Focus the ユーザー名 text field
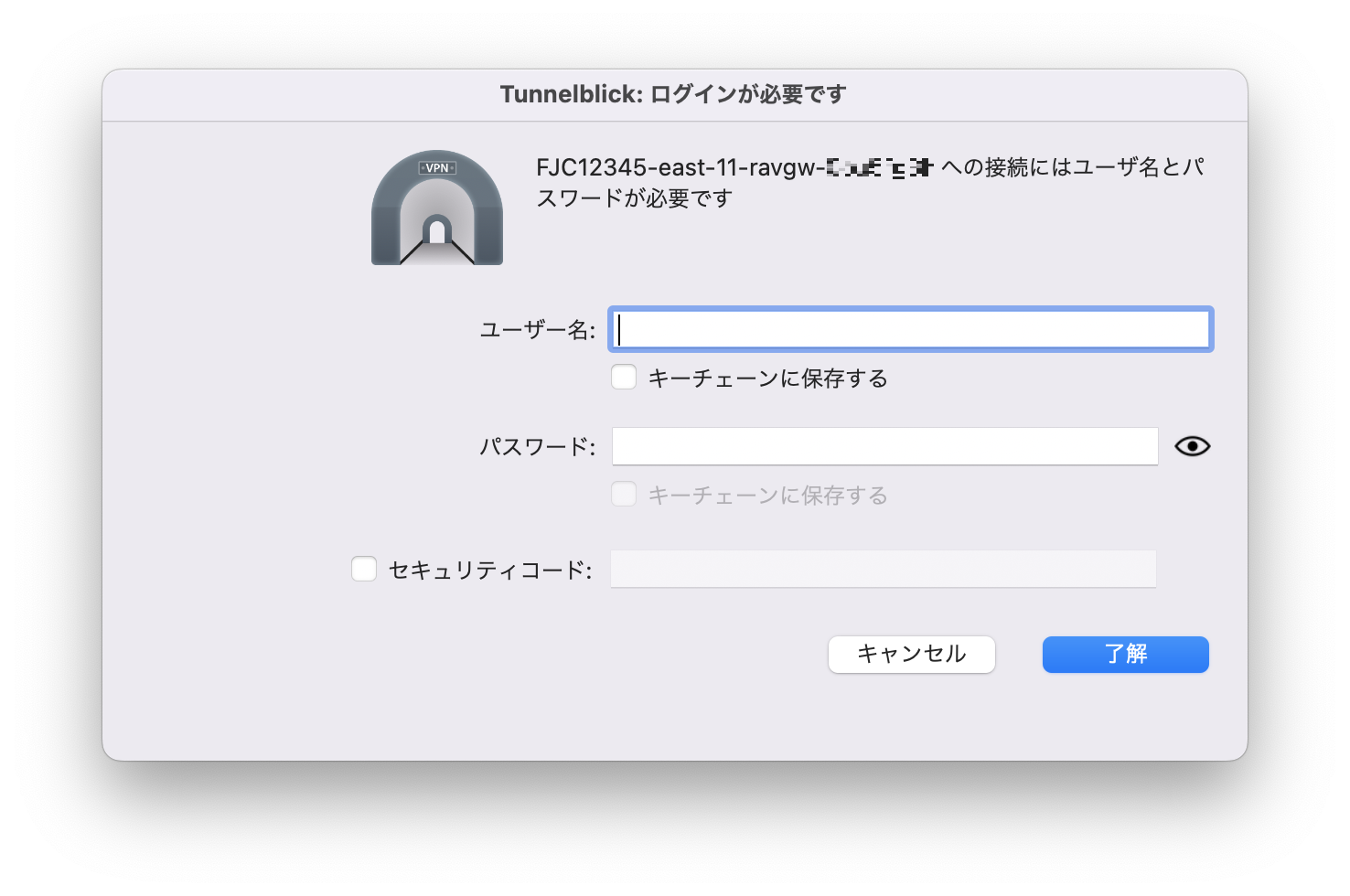 910,330
